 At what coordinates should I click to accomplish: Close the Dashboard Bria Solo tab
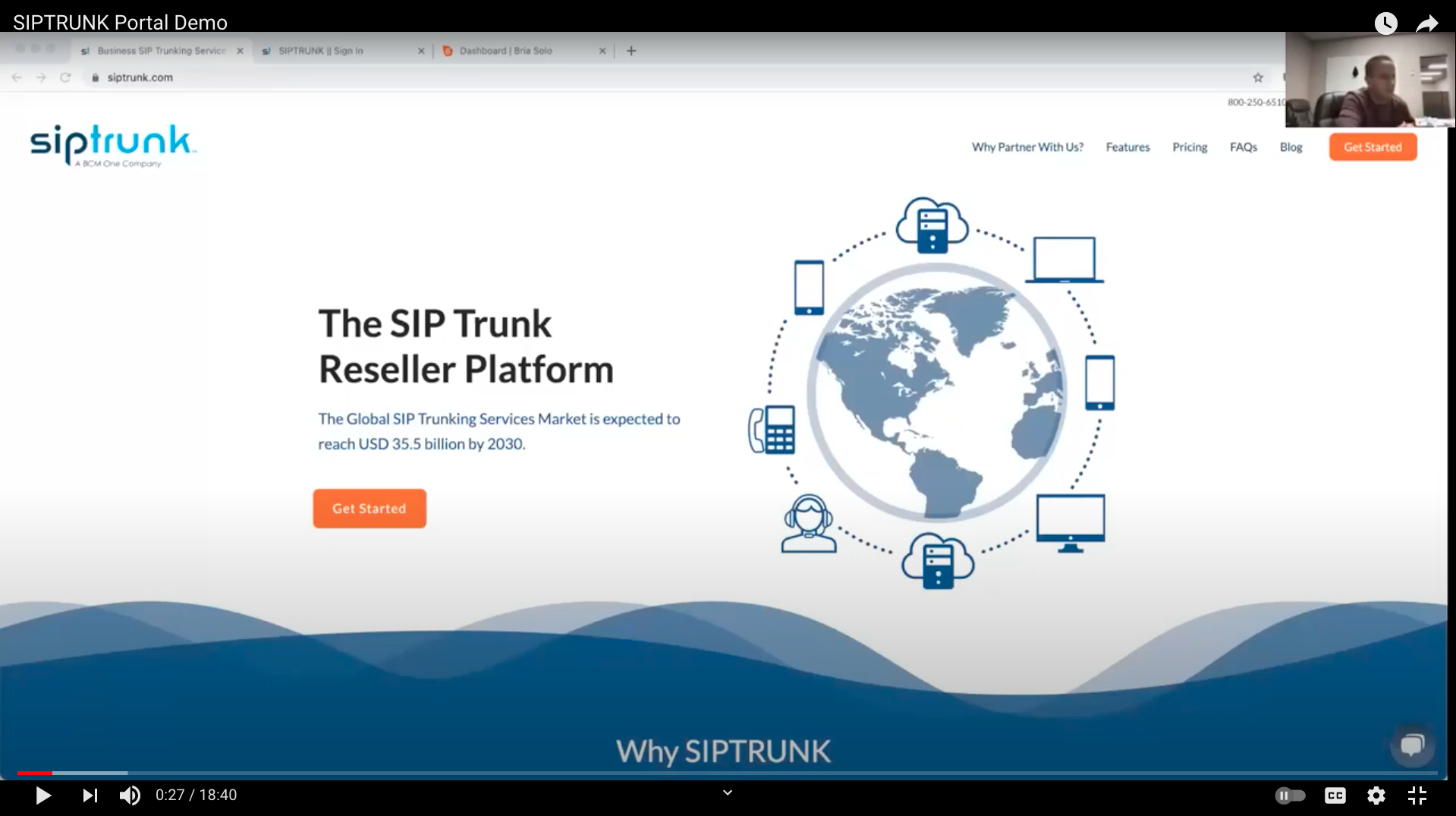(602, 51)
